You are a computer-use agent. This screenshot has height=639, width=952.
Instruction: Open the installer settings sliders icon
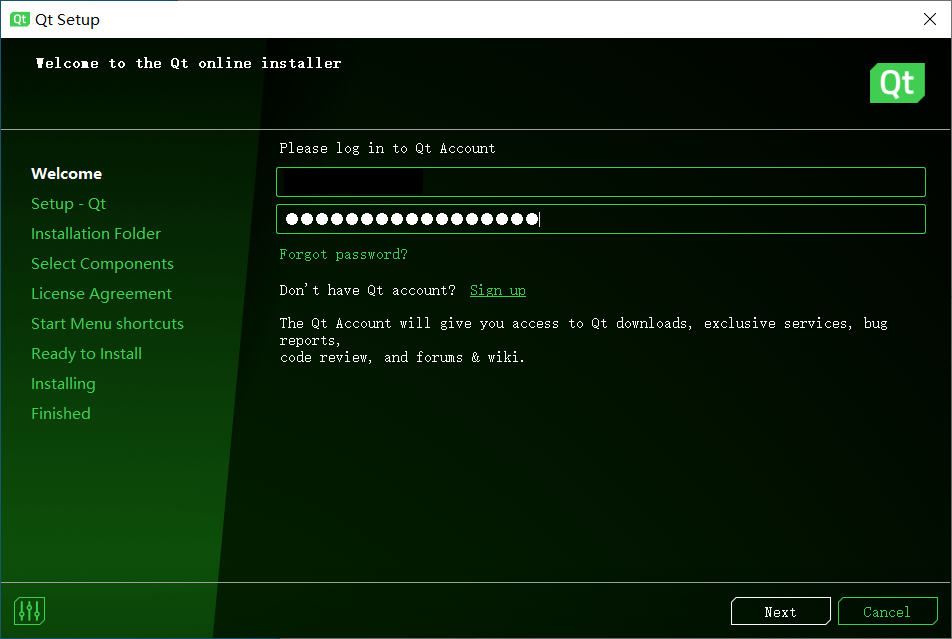point(29,610)
